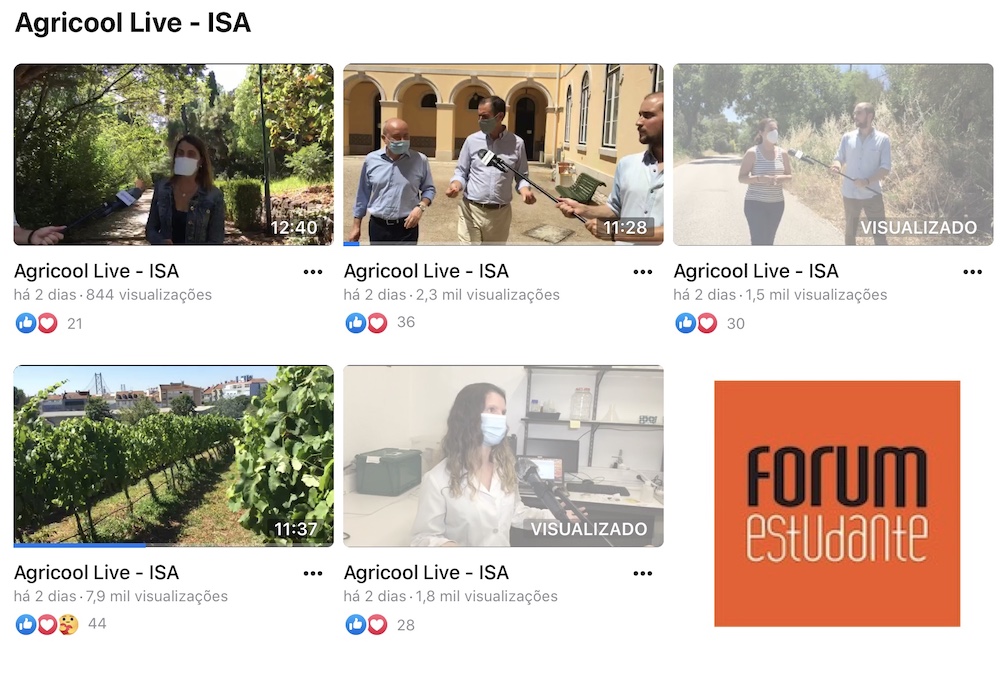Screen dimensions: 1000x678
Task: Click the heart reaction beside count 44
Action: (47, 624)
